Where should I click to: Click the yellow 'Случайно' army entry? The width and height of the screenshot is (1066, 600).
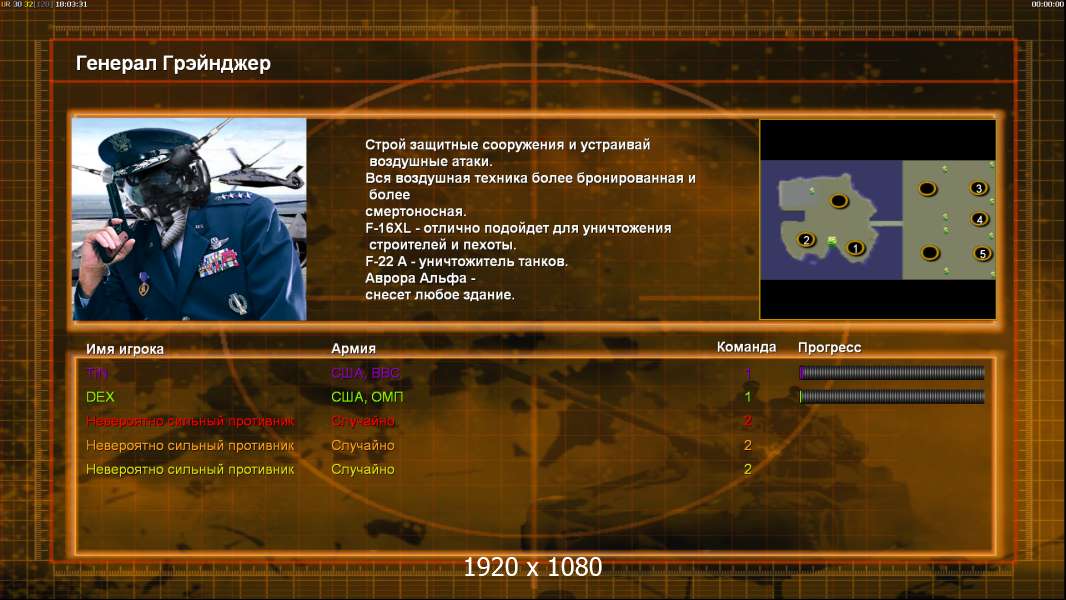(x=362, y=470)
